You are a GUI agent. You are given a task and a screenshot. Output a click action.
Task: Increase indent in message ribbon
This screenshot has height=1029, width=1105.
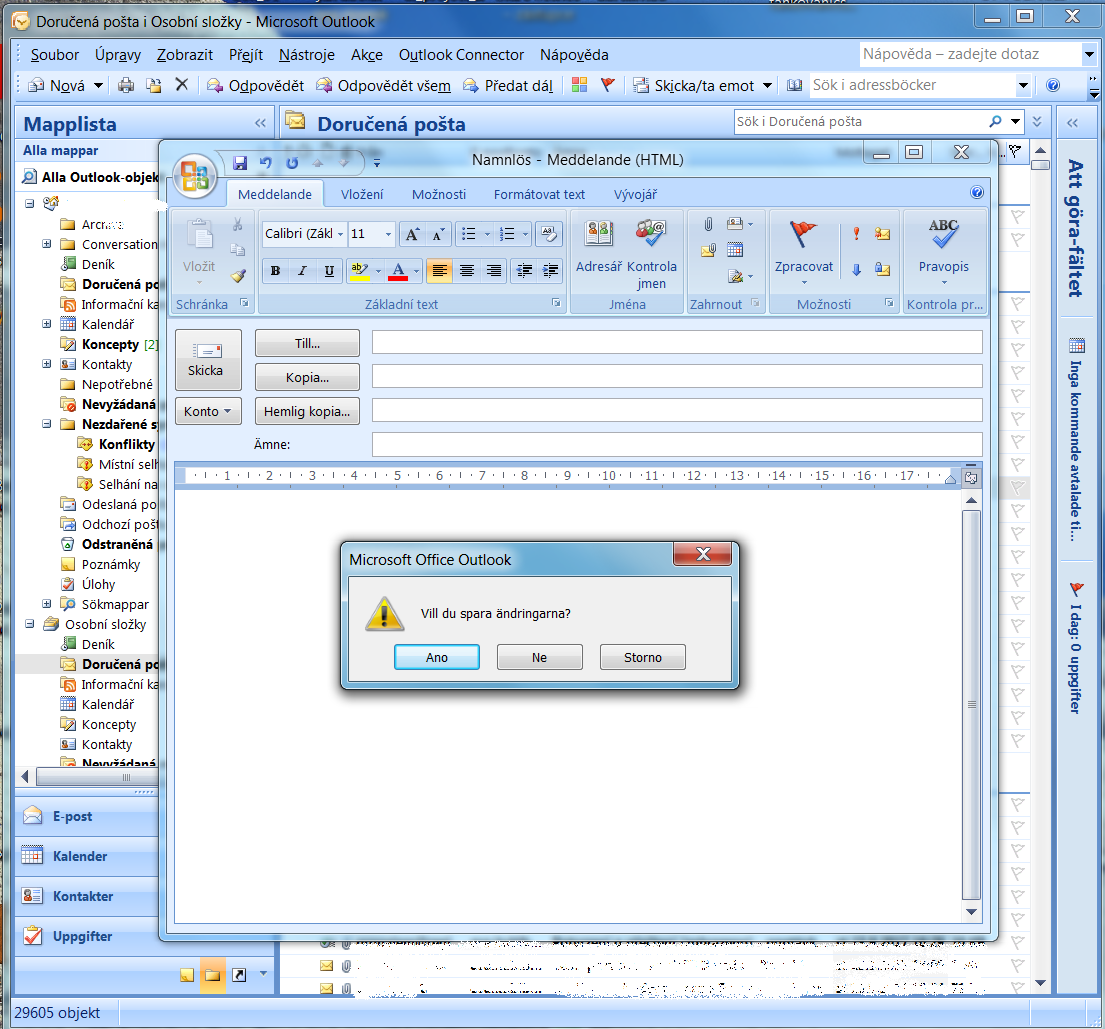550,271
